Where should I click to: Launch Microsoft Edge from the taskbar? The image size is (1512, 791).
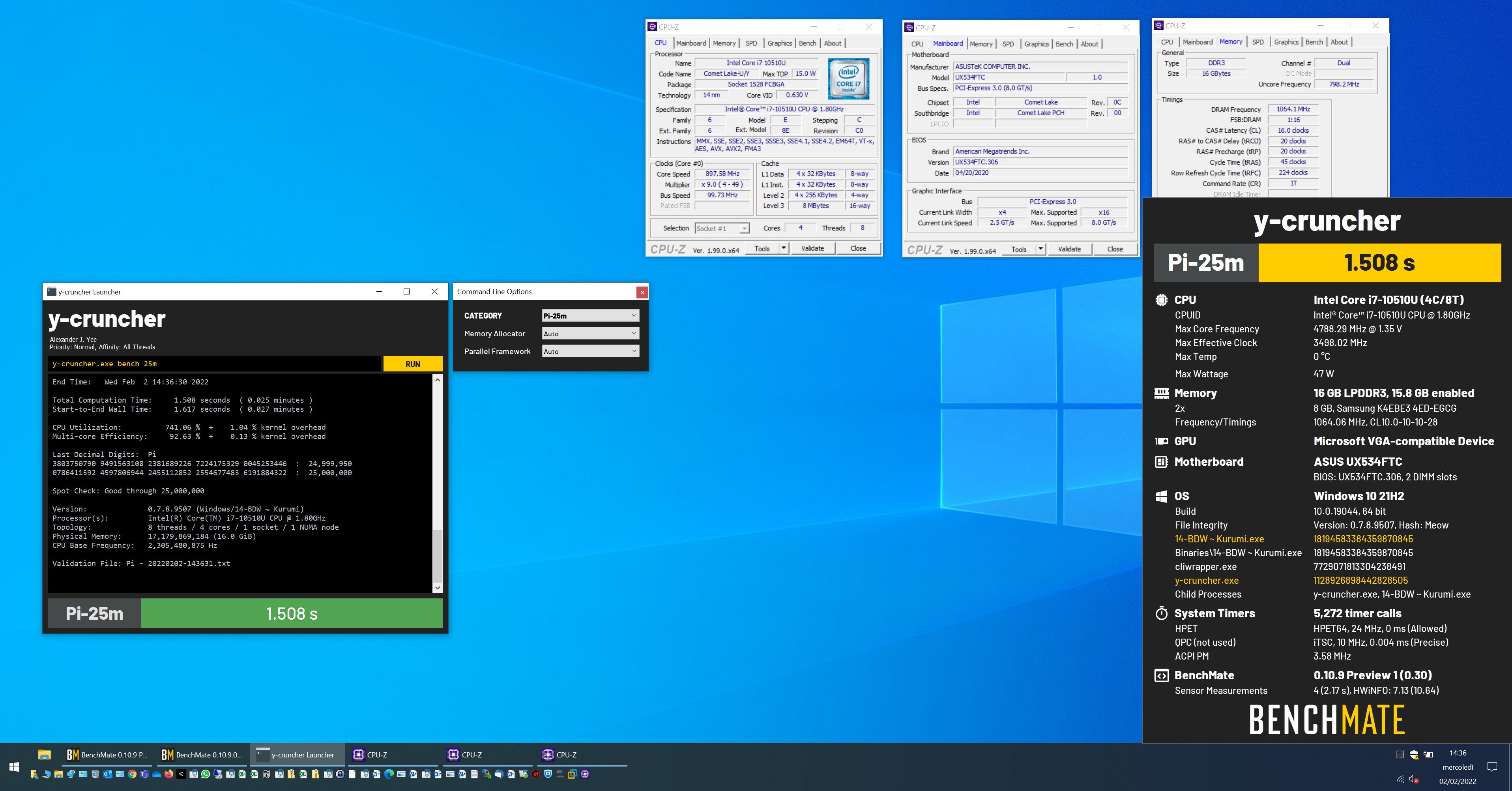(389, 774)
